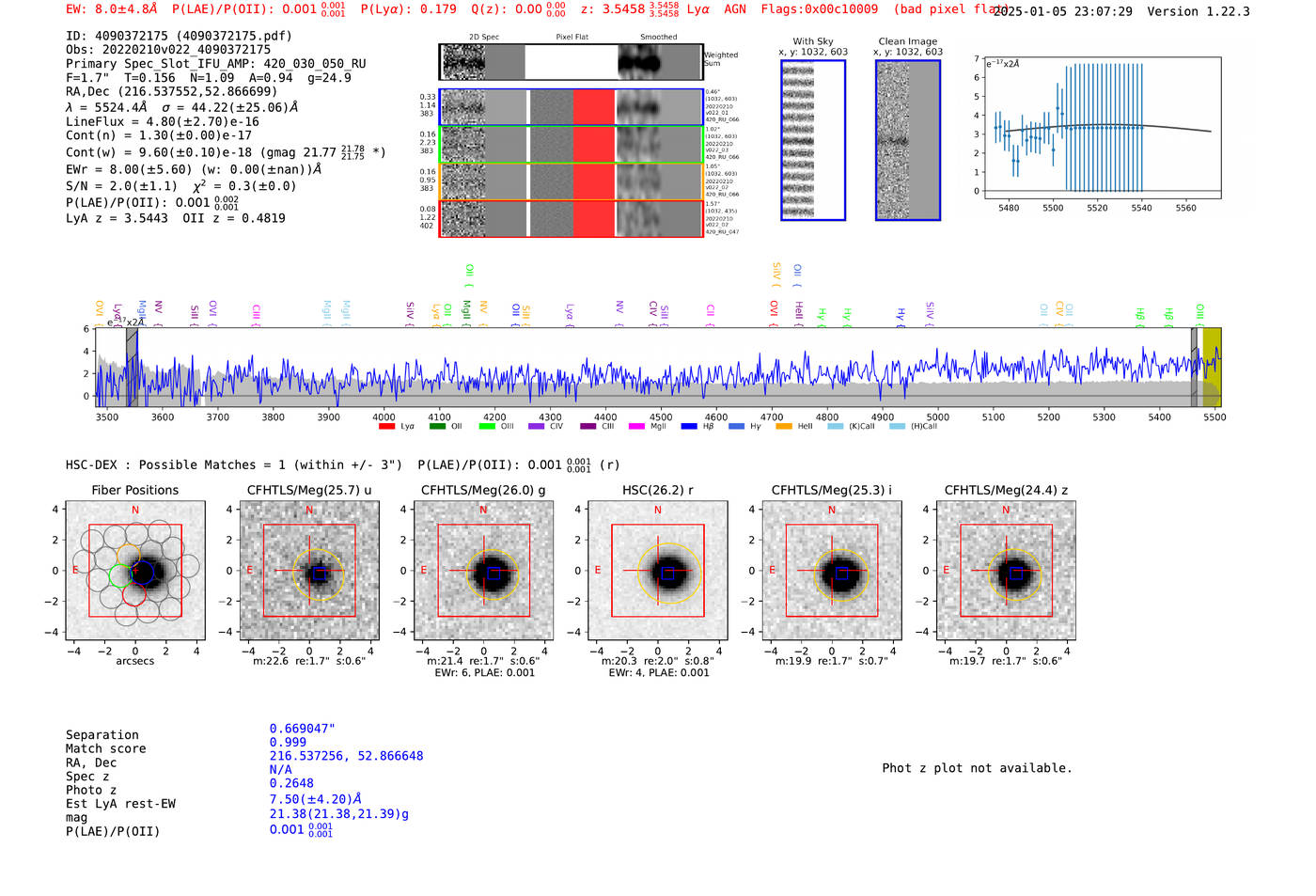The height and width of the screenshot is (896, 1316).
Task: Select the purple CIV legend swatch
Action: click(537, 427)
